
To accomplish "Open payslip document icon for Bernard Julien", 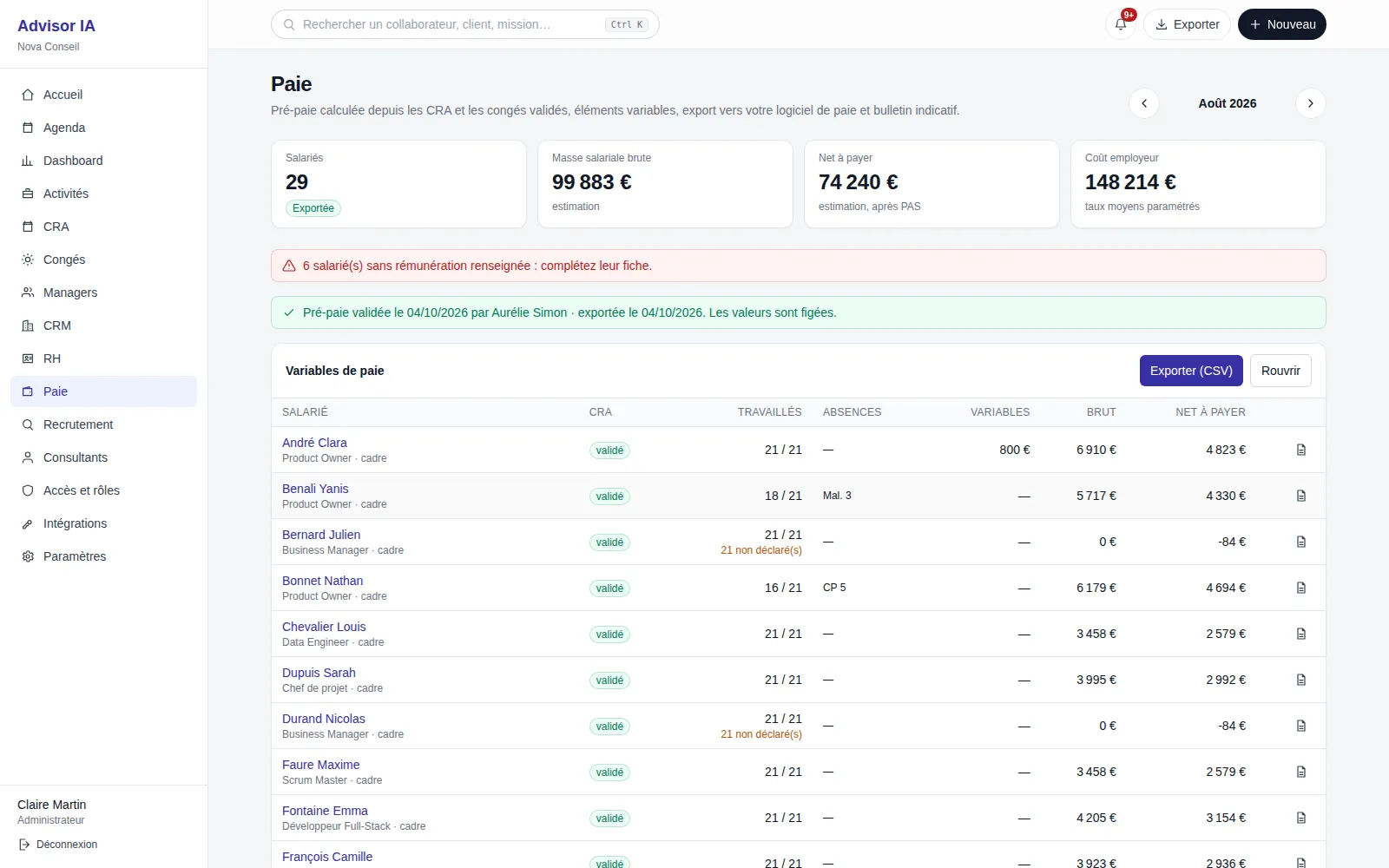I will tap(1301, 542).
